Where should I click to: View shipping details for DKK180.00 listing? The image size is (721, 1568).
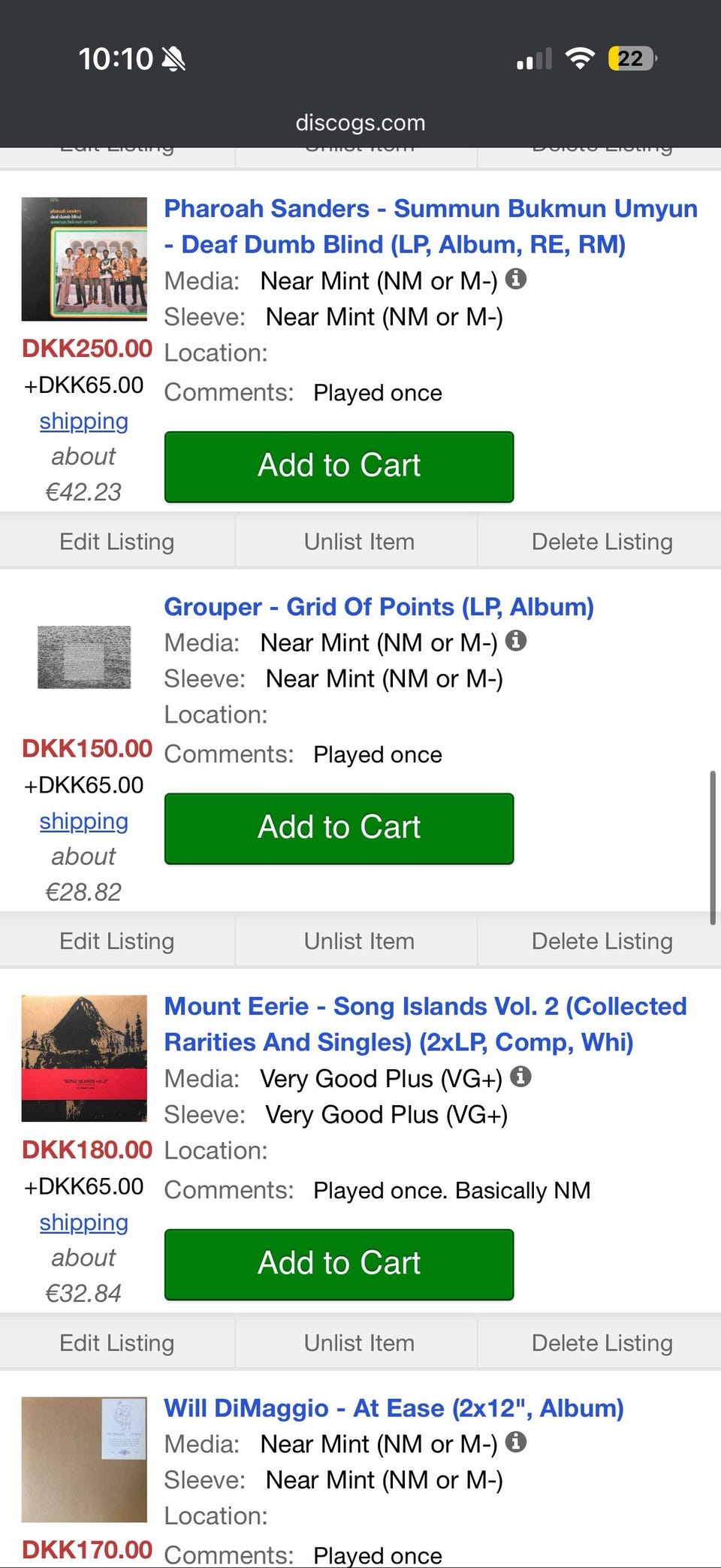coord(84,1222)
